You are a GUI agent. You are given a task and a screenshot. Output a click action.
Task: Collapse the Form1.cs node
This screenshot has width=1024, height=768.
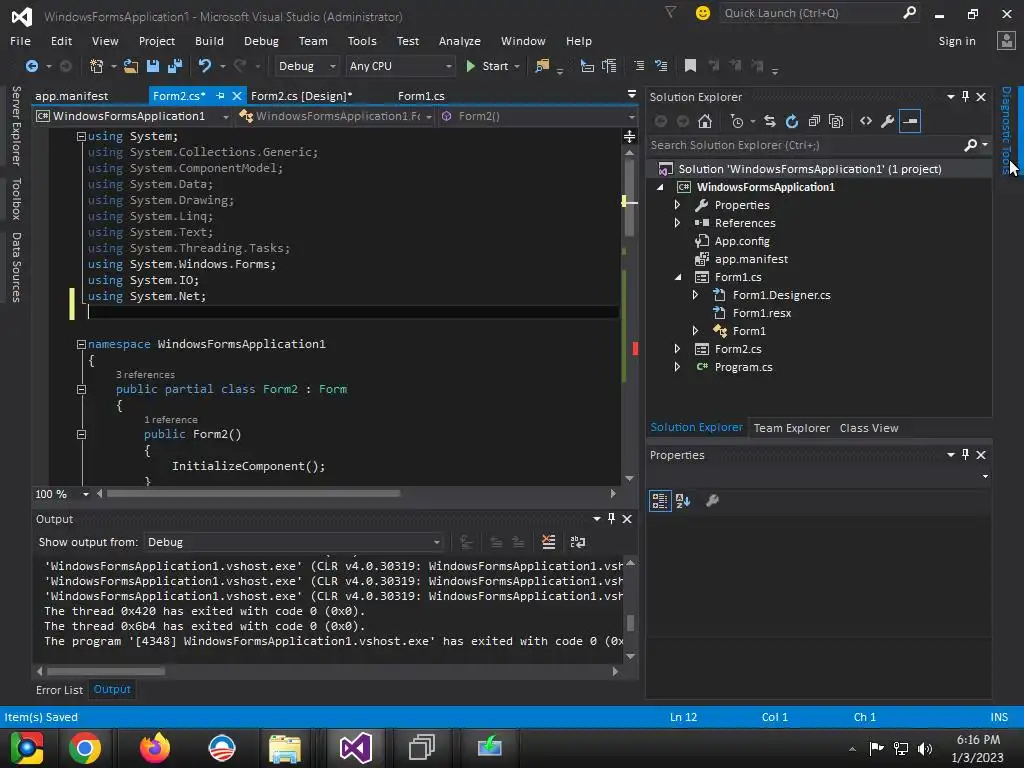678,277
